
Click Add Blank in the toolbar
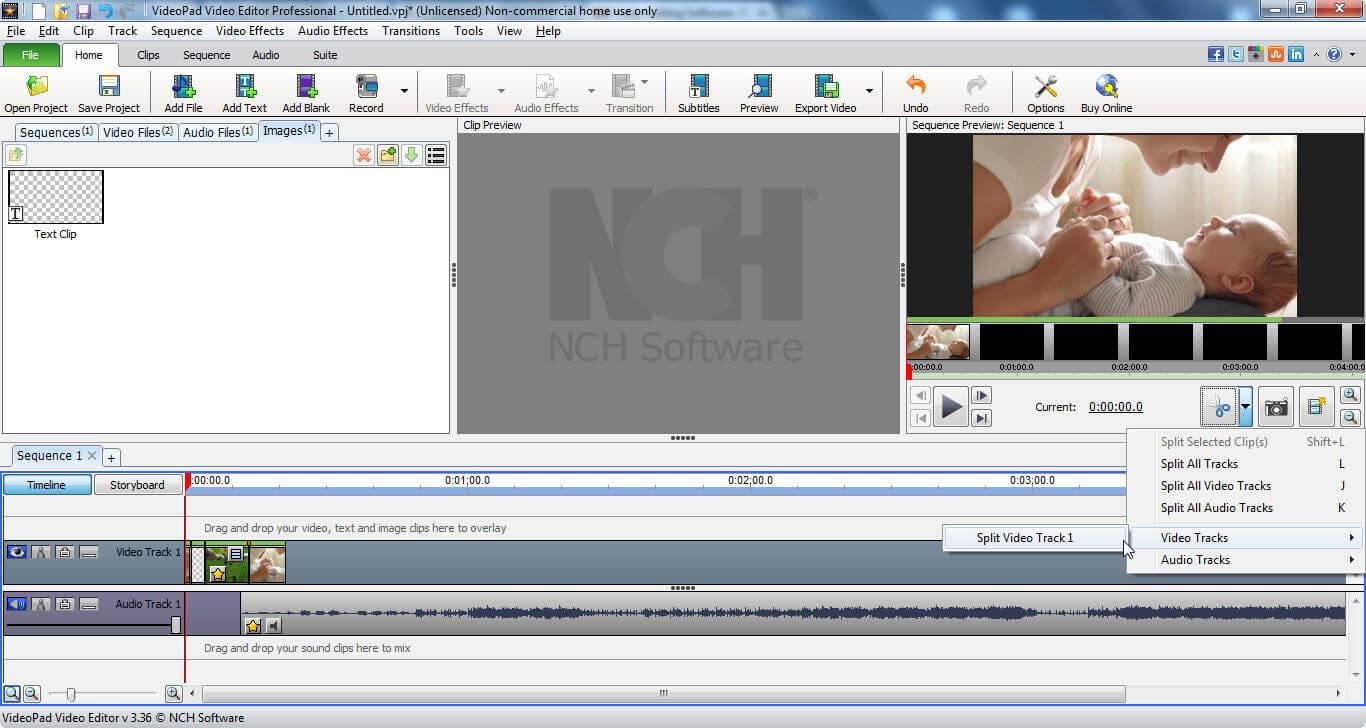306,94
